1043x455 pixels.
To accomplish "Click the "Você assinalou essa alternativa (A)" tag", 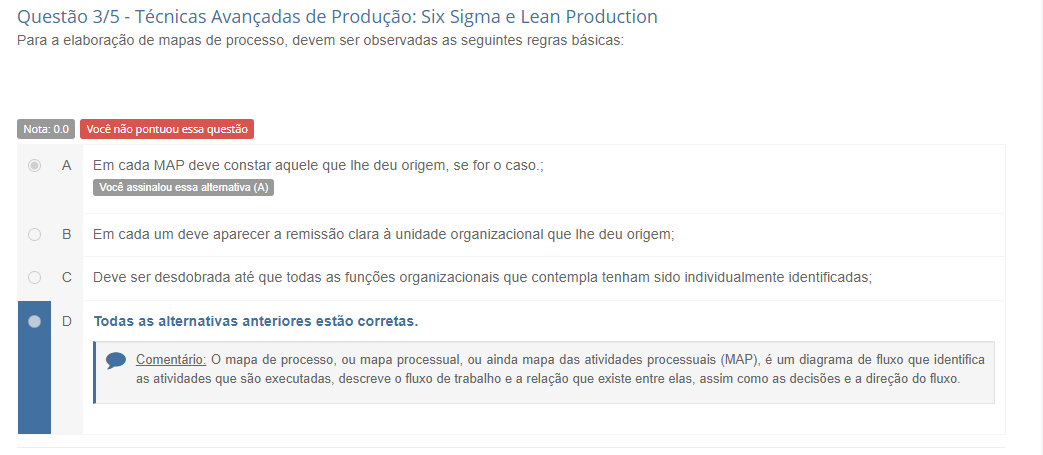I will click(x=183, y=187).
